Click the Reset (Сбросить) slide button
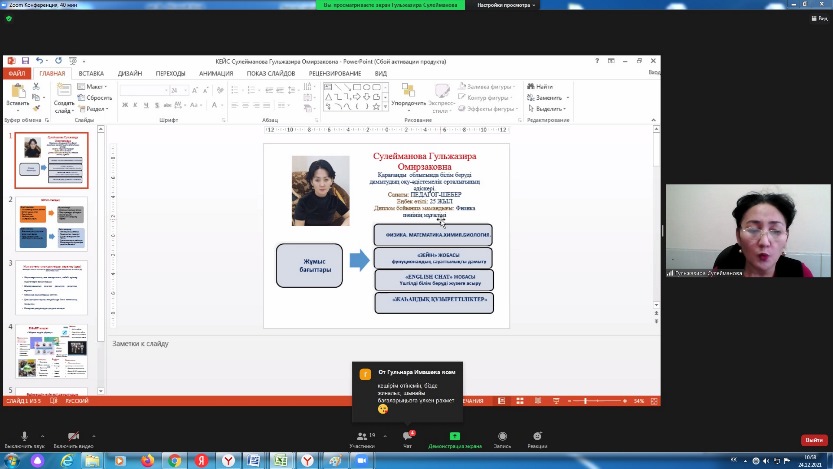Viewport: 833px width, 469px height. point(98,98)
